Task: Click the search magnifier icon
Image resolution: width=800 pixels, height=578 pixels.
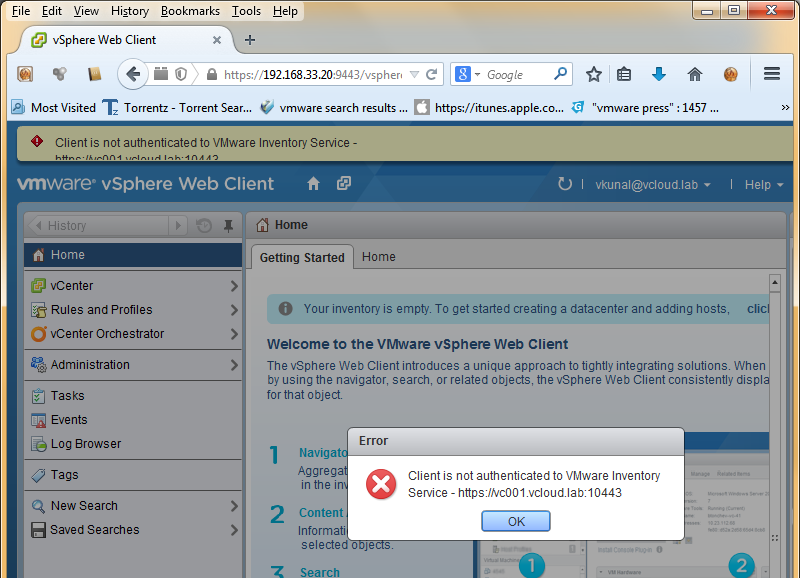Action: [x=560, y=74]
